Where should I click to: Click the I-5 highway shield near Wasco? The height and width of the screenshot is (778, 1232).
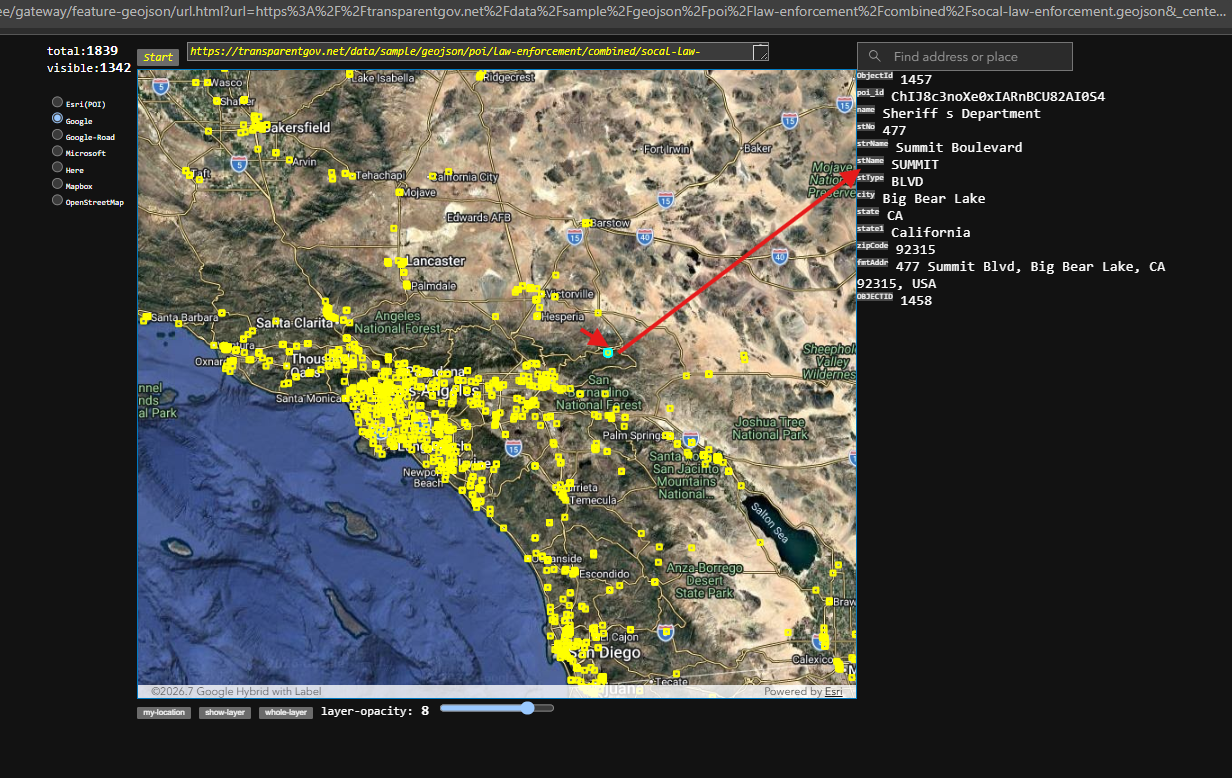(159, 87)
